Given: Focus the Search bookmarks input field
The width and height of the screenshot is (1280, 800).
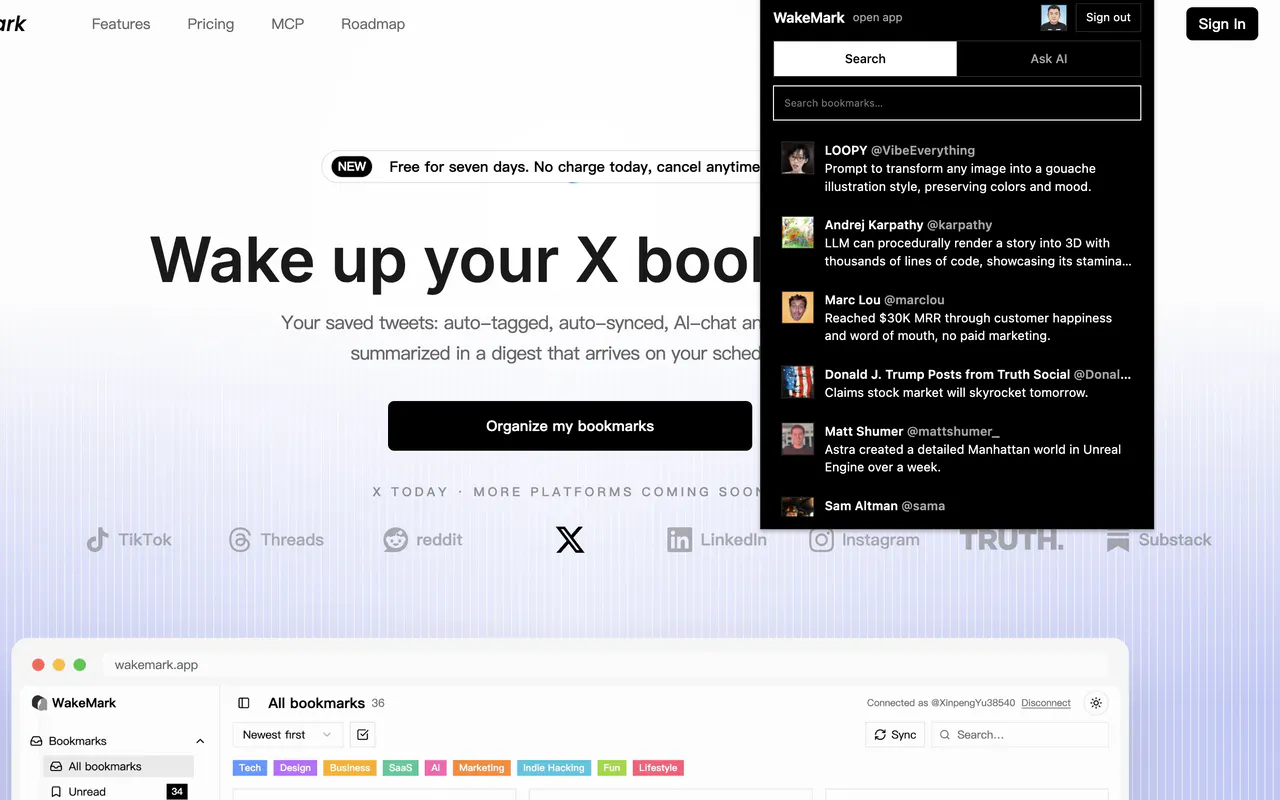Looking at the screenshot, I should point(957,103).
